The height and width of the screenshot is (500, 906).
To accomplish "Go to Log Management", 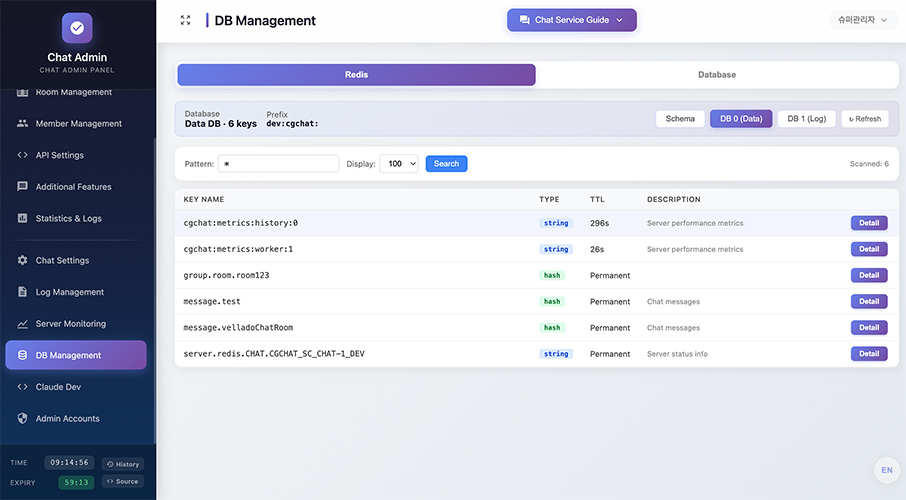I will point(77,292).
